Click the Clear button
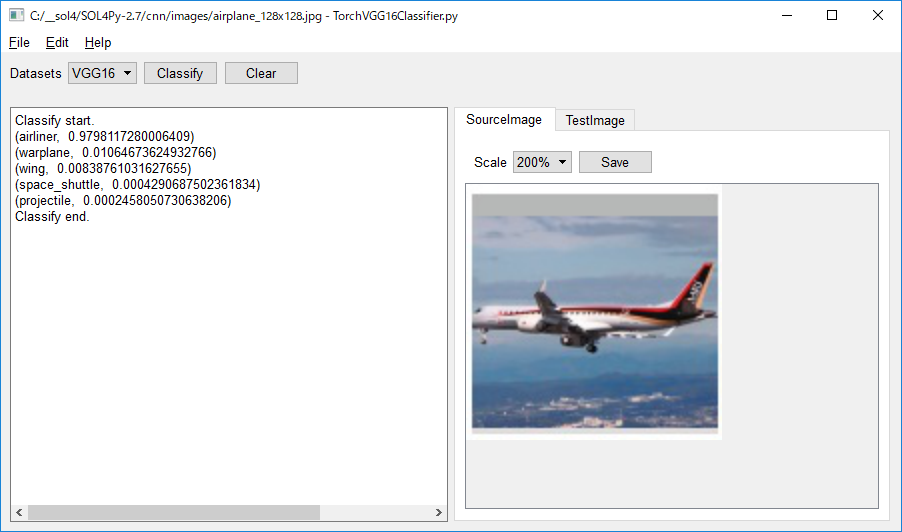The height and width of the screenshot is (532, 902). point(261,73)
